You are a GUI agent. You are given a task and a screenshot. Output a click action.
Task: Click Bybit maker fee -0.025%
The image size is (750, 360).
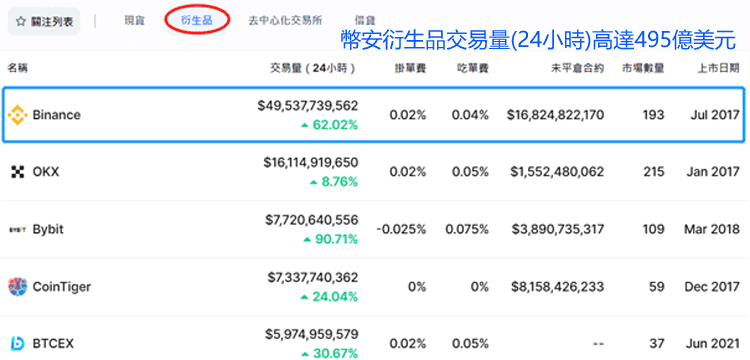401,229
